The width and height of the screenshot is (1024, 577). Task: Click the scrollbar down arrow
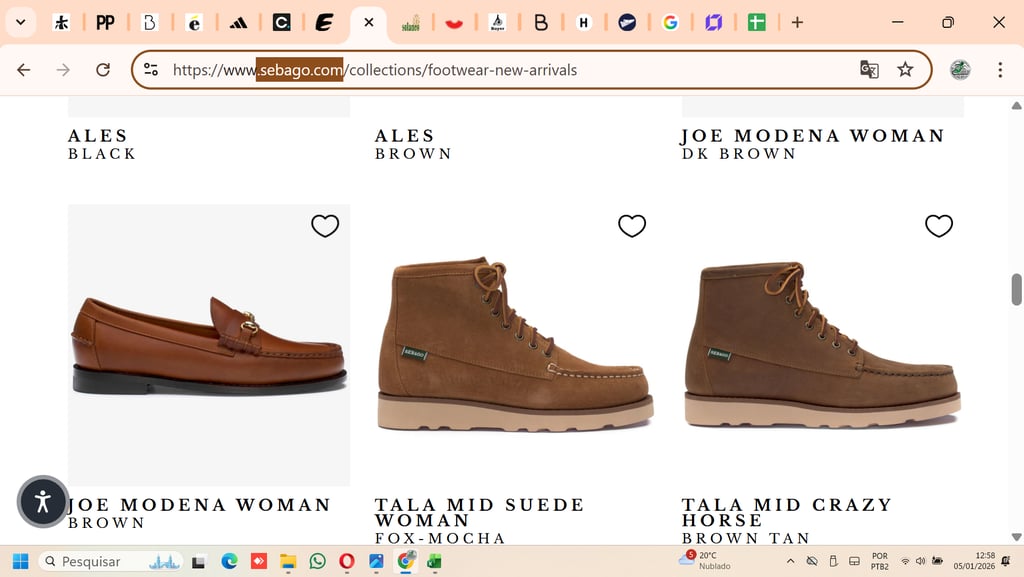click(1016, 537)
